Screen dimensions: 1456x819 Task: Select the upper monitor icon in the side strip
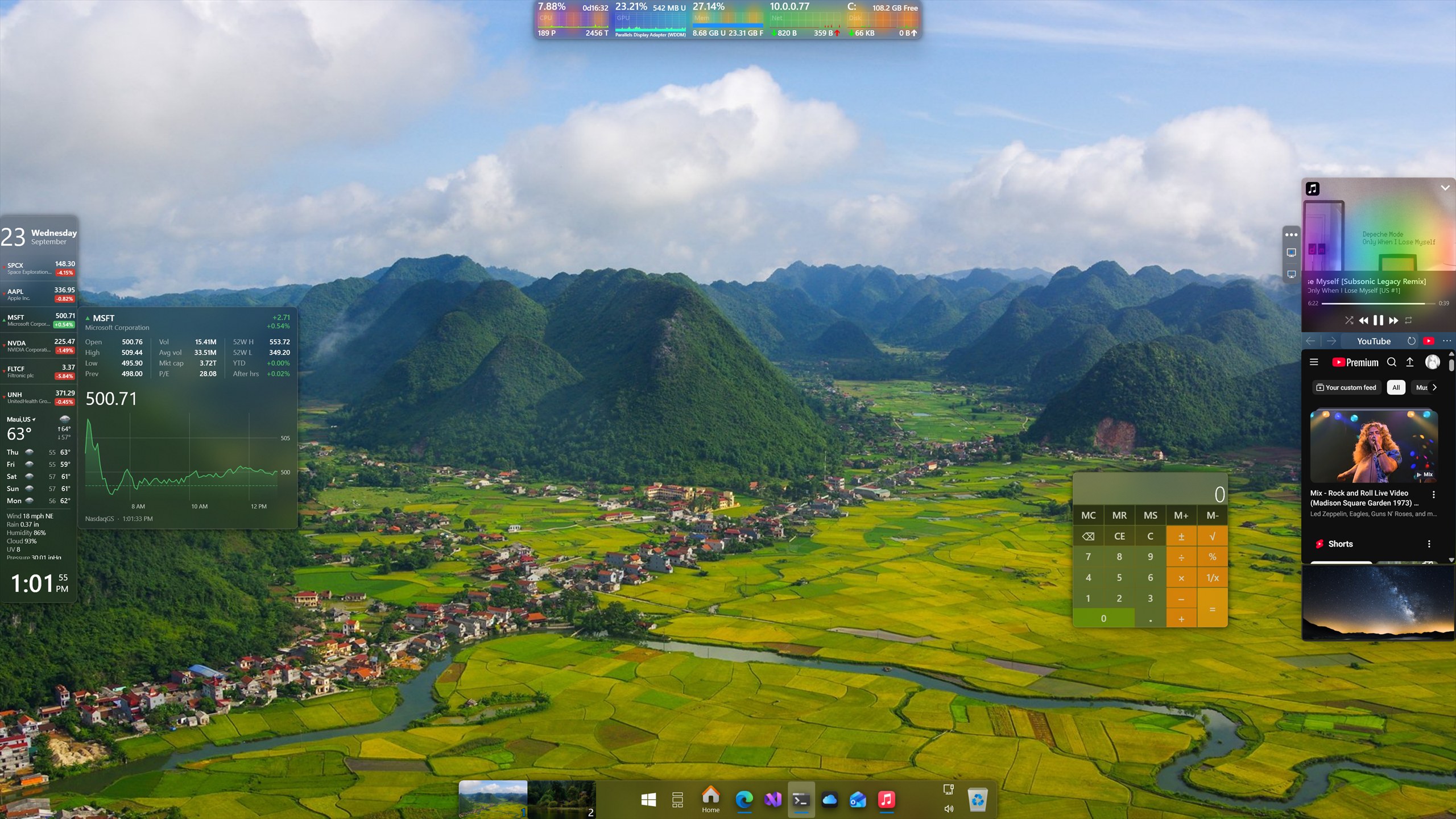tap(1291, 253)
